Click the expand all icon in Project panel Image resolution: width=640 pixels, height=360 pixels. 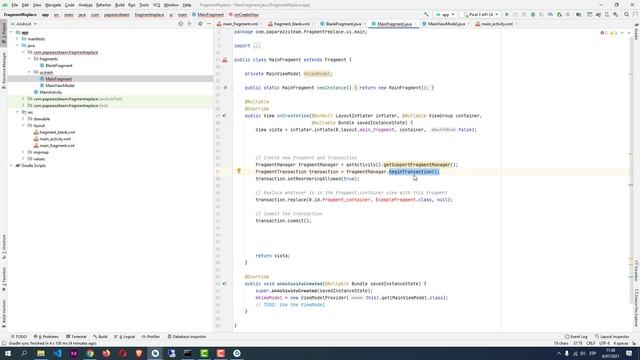click(189, 24)
